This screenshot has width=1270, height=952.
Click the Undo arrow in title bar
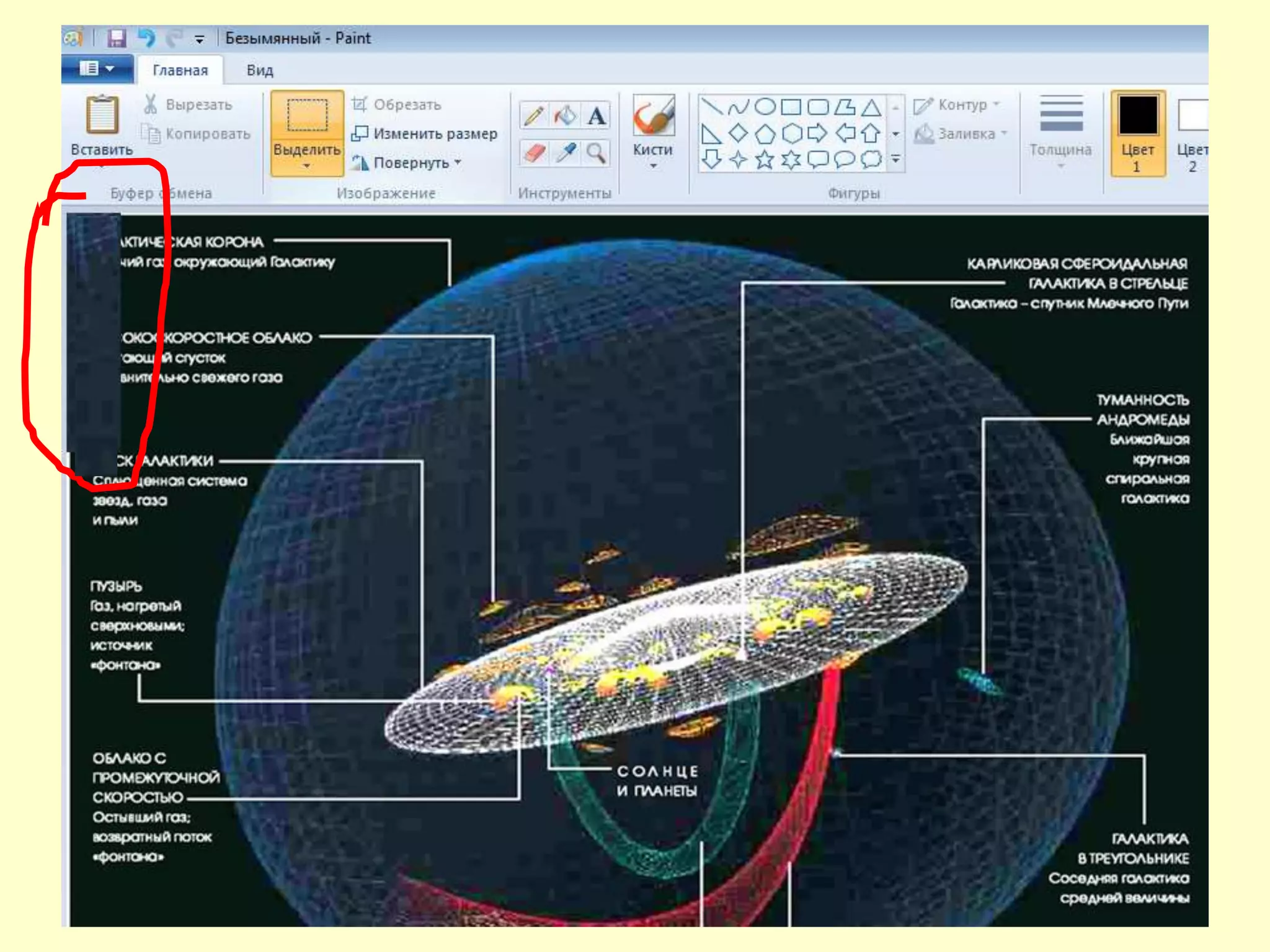(146, 38)
